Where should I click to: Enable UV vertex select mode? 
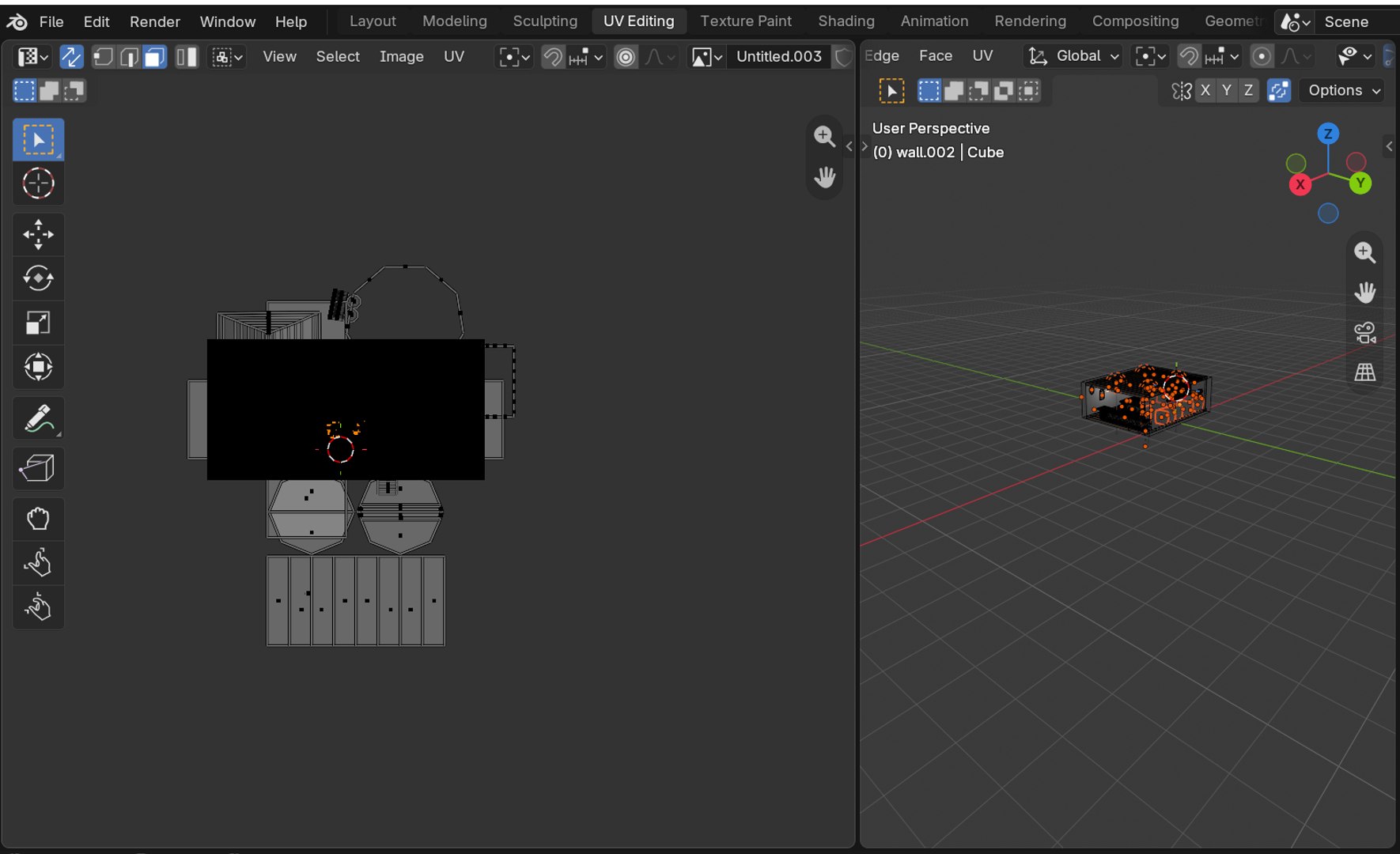pyautogui.click(x=103, y=57)
